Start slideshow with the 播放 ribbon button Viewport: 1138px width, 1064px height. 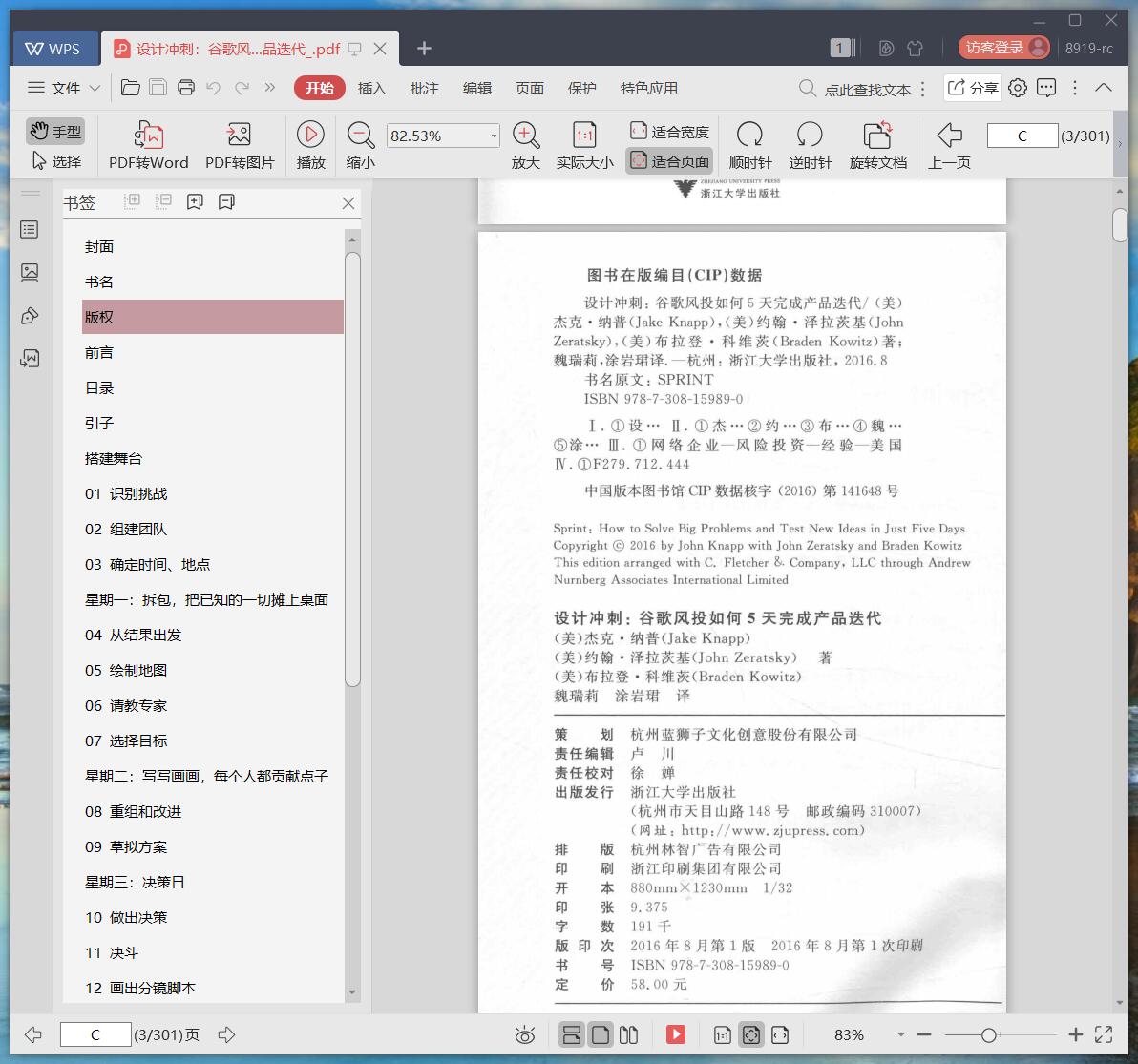[310, 145]
